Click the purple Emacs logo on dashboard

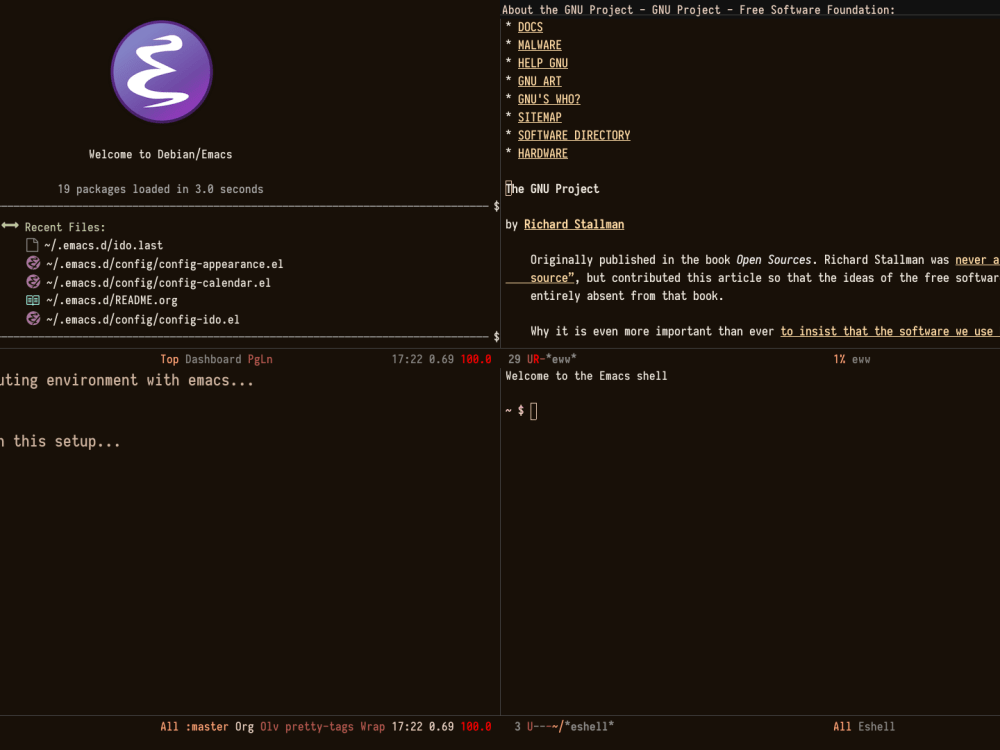point(161,71)
